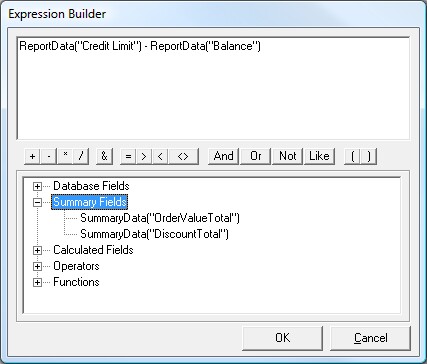
Task: Click the Cancel button
Action: tap(370, 338)
